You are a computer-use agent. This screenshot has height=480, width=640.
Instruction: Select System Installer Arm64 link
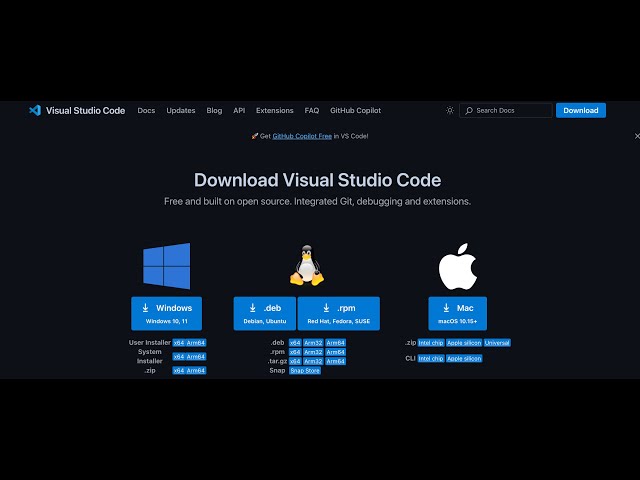(196, 357)
